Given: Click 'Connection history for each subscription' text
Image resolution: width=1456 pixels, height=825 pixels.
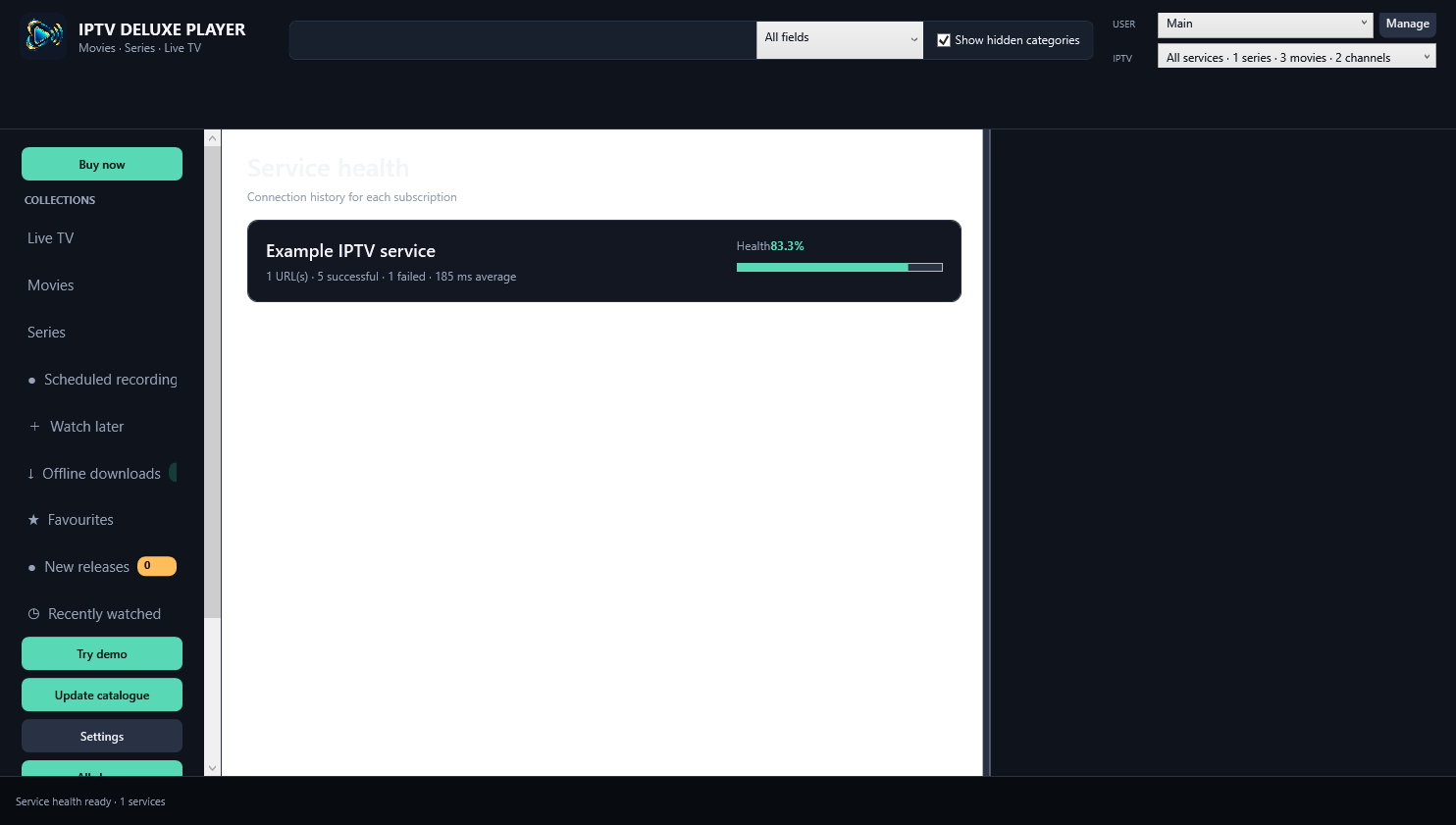Looking at the screenshot, I should (352, 197).
